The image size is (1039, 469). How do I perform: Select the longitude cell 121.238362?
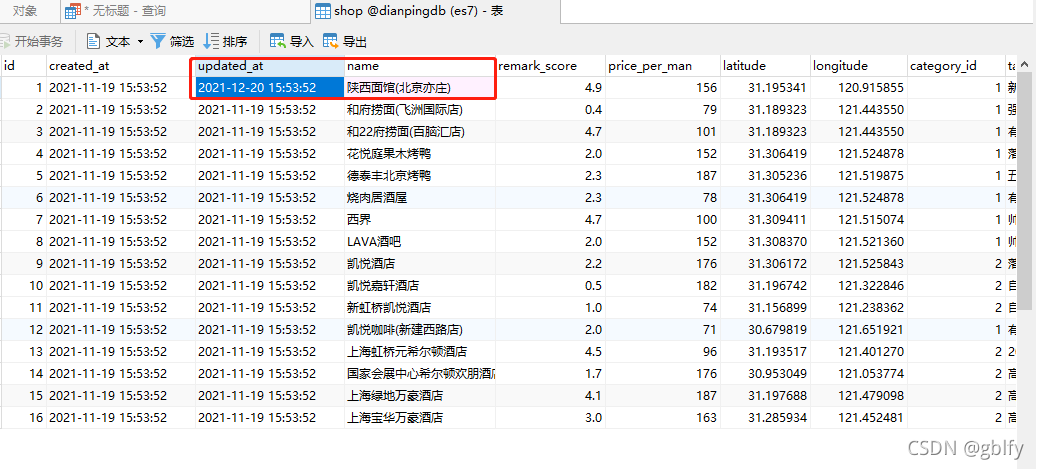(x=859, y=307)
